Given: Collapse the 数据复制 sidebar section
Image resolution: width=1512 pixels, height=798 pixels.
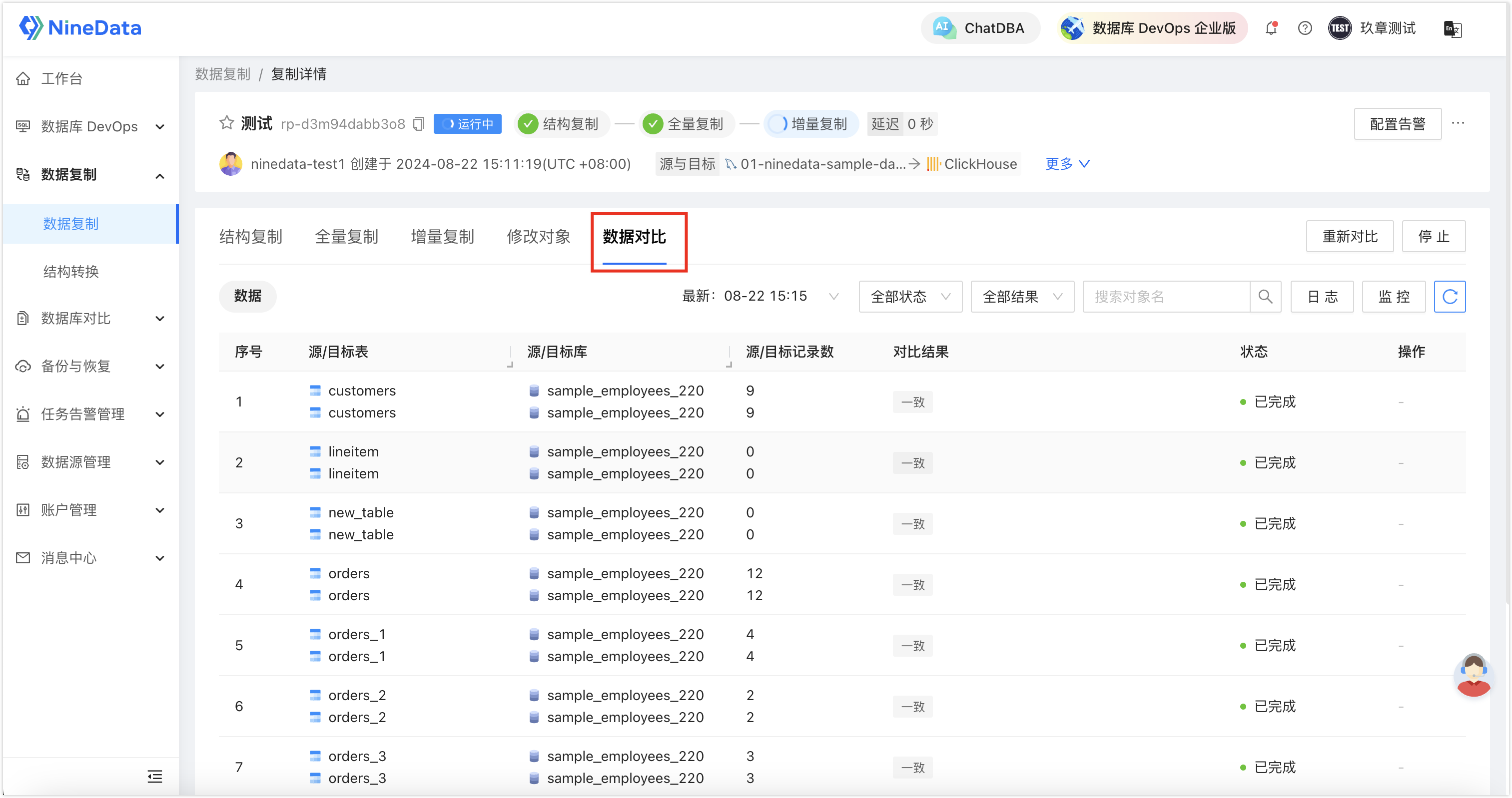Looking at the screenshot, I should click(x=160, y=175).
